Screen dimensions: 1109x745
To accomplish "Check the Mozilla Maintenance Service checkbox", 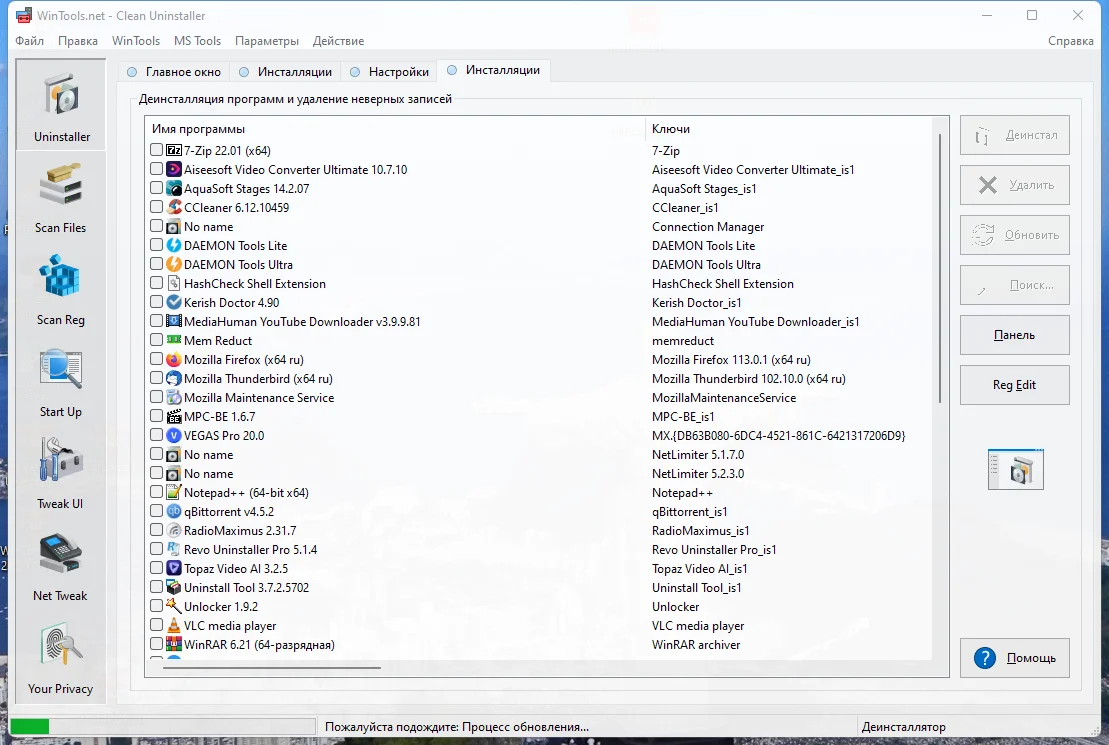I will [156, 397].
